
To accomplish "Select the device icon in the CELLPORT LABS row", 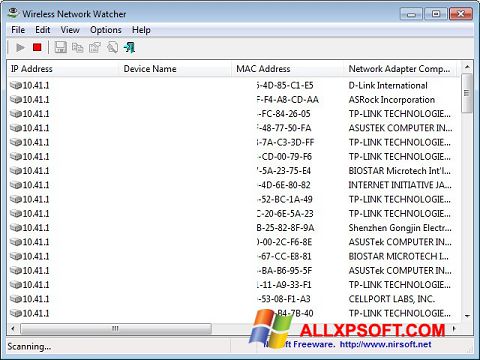I will pos(16,299).
